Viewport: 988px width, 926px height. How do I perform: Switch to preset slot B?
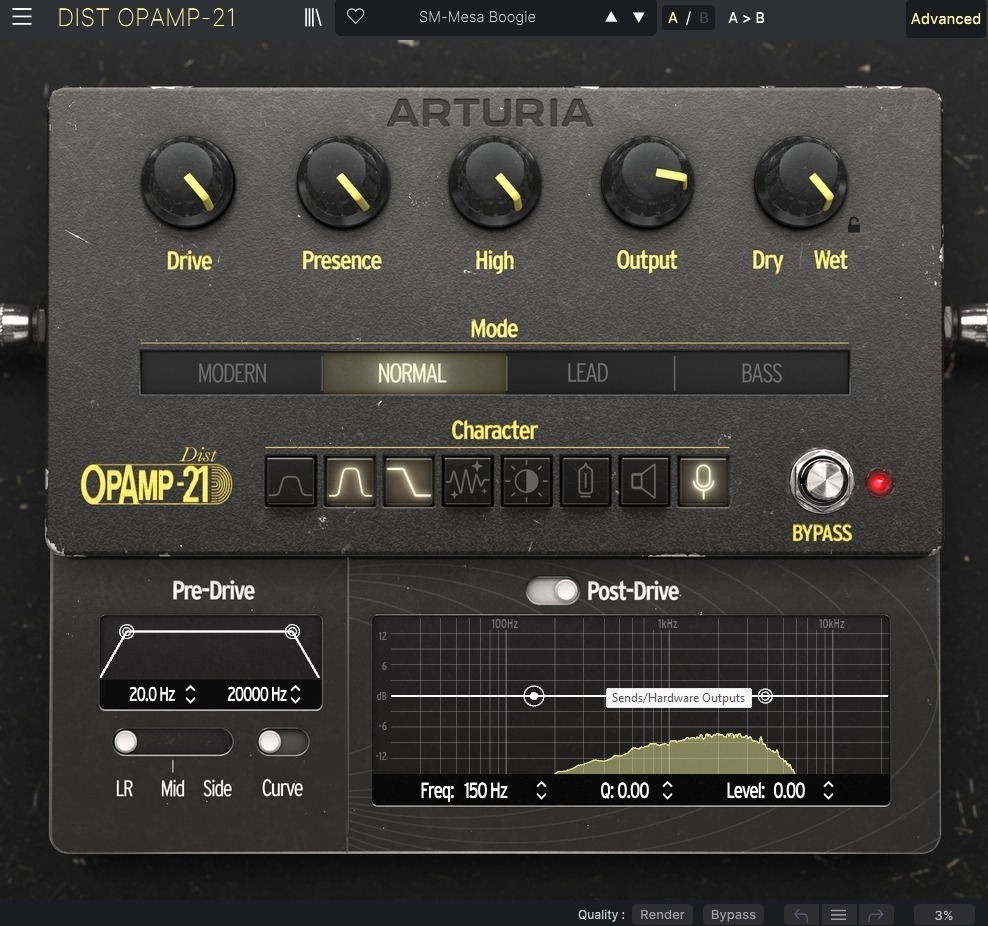[x=704, y=18]
